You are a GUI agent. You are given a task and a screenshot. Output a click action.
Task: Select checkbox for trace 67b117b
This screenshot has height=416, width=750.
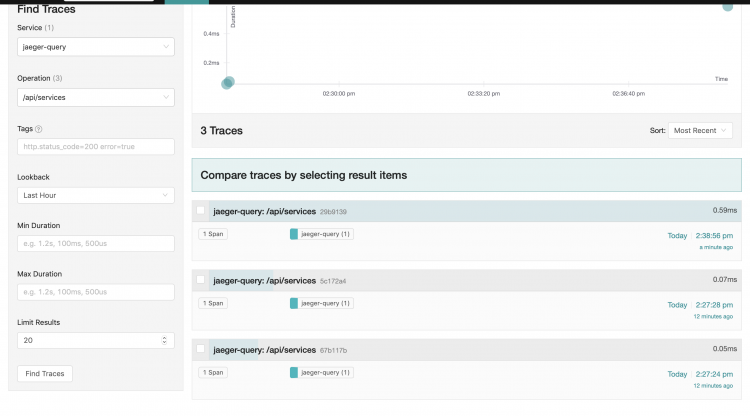(x=201, y=349)
